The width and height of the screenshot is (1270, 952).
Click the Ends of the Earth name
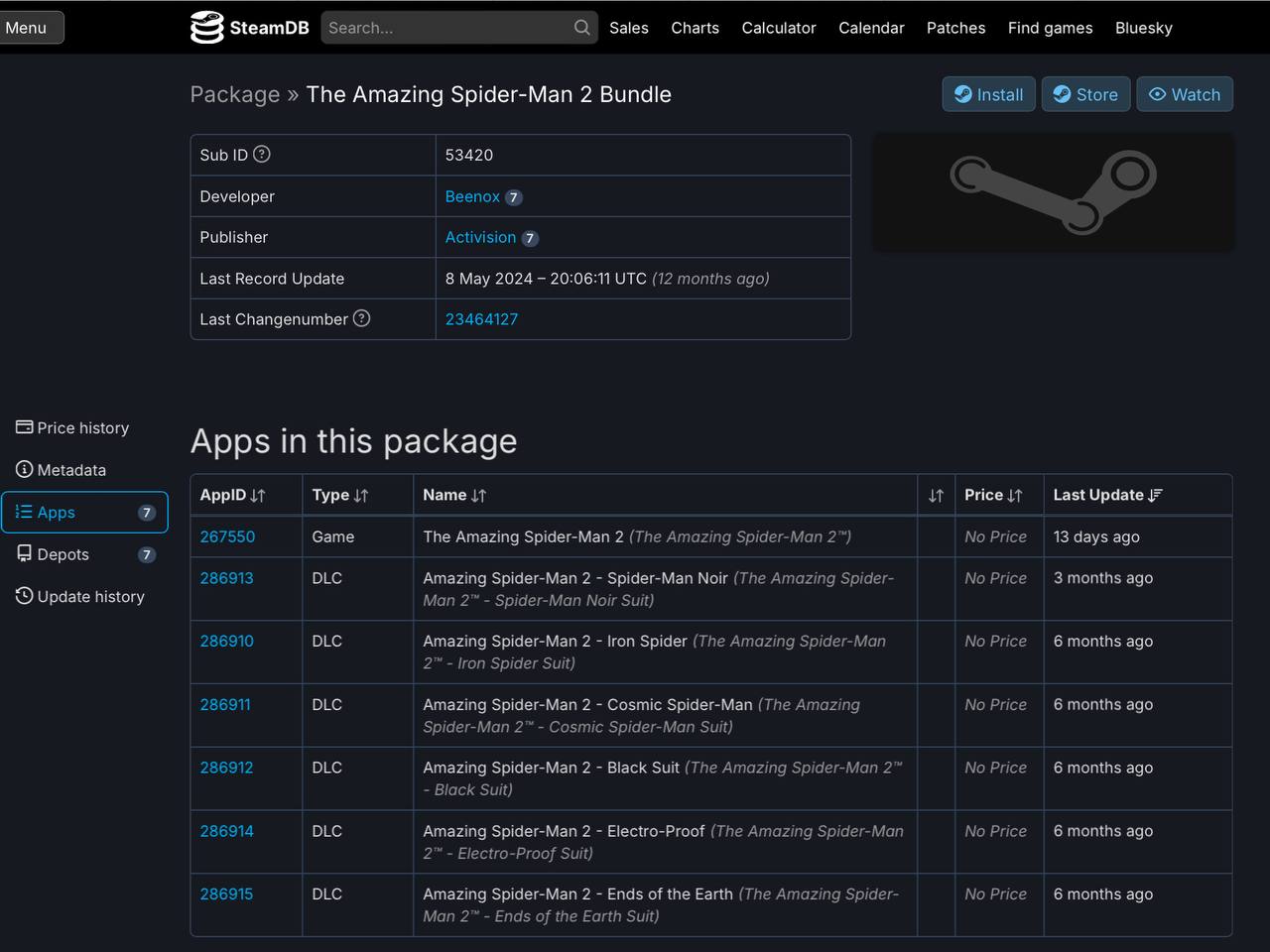click(x=577, y=894)
